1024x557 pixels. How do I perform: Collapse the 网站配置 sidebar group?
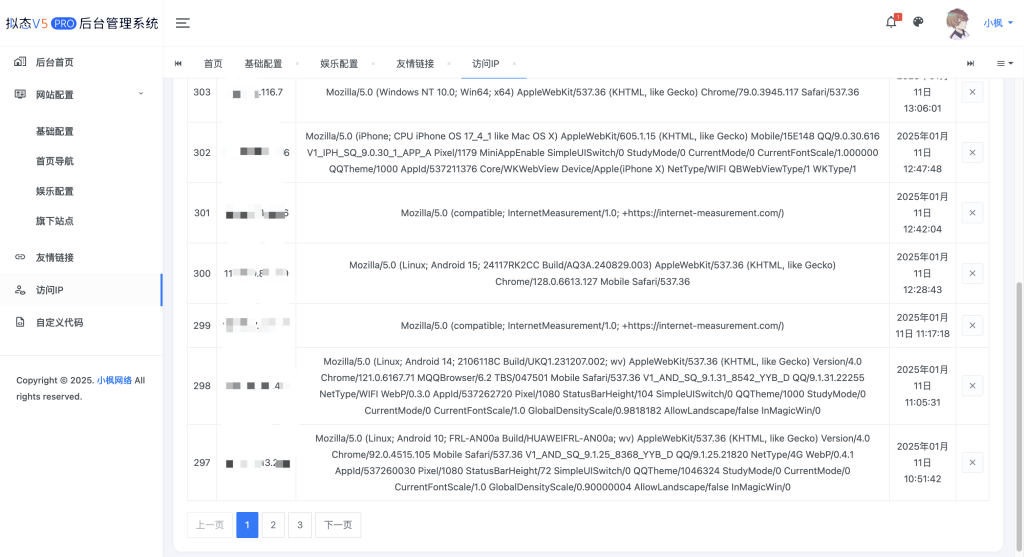pyautogui.click(x=81, y=95)
